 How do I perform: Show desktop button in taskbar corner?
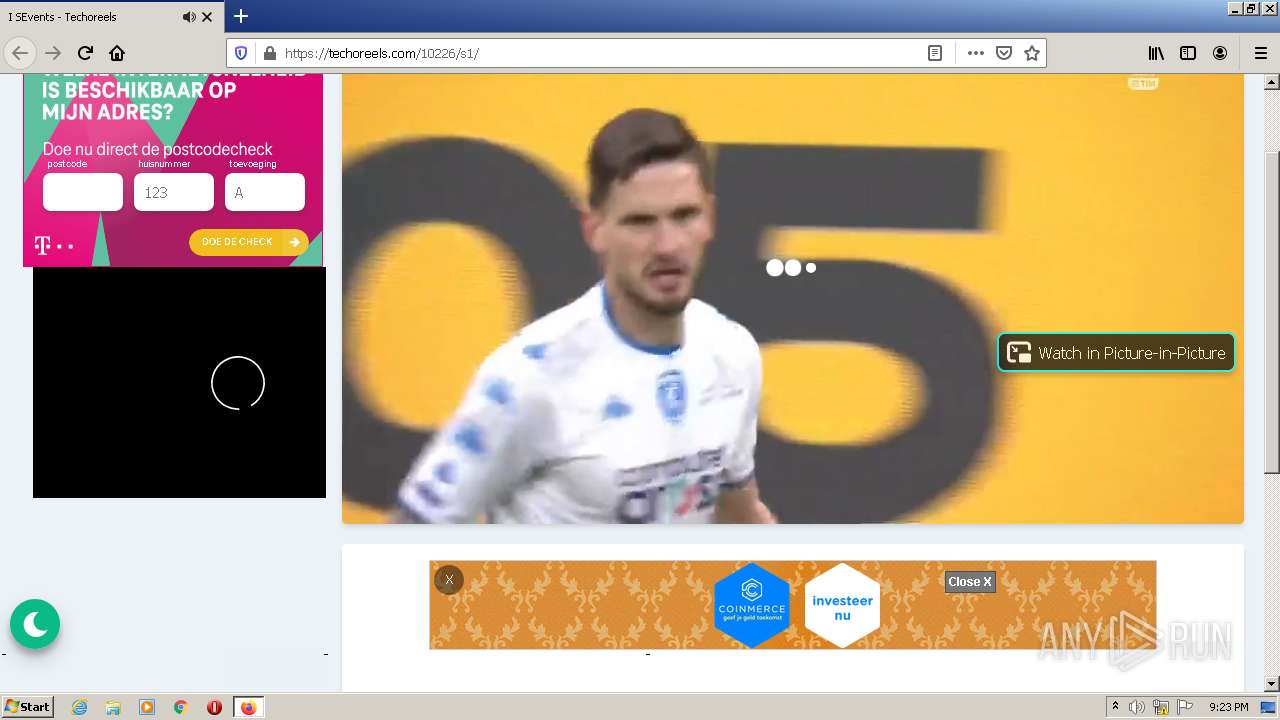click(x=1268, y=707)
